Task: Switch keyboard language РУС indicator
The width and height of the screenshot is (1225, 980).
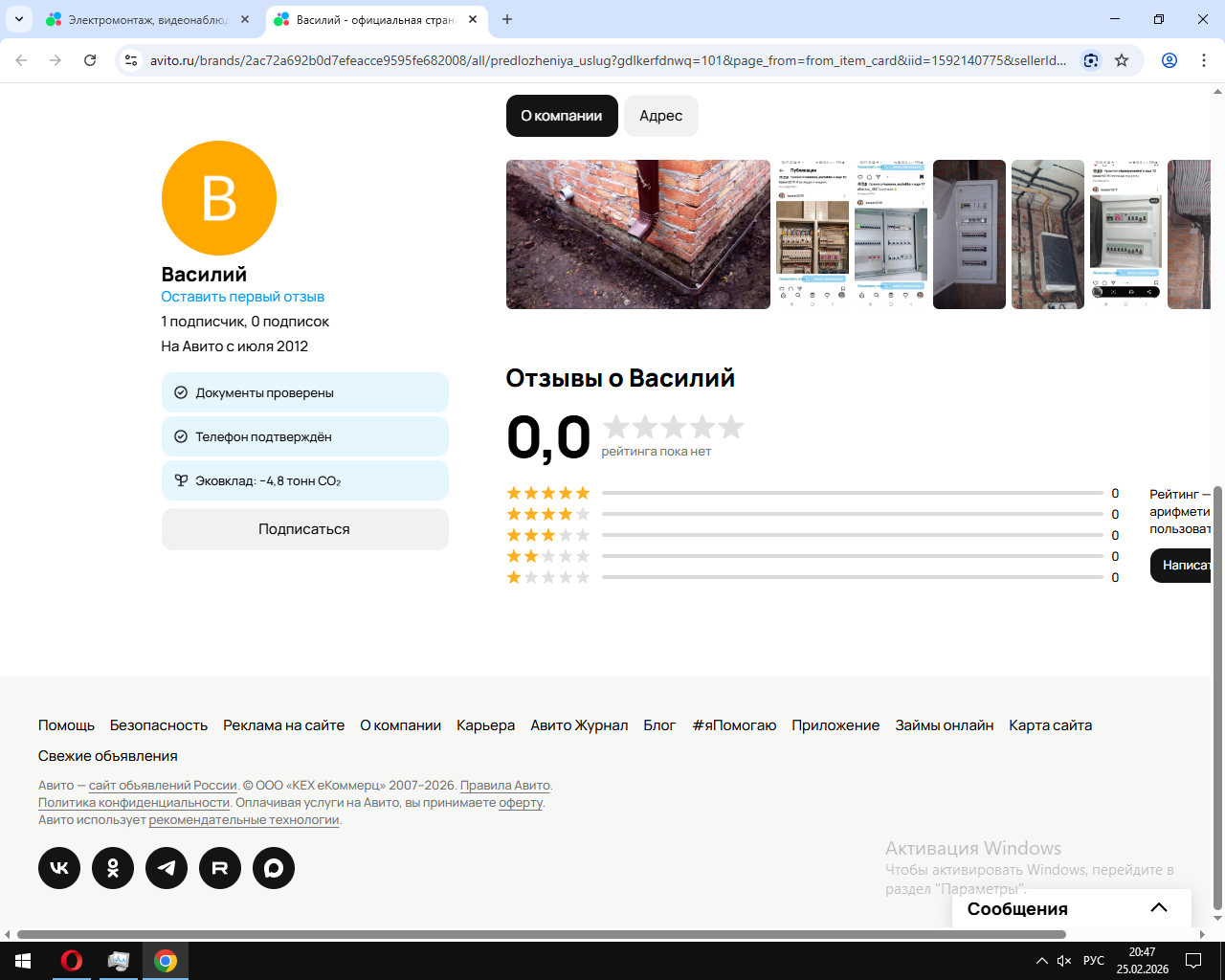Action: pos(1094,961)
